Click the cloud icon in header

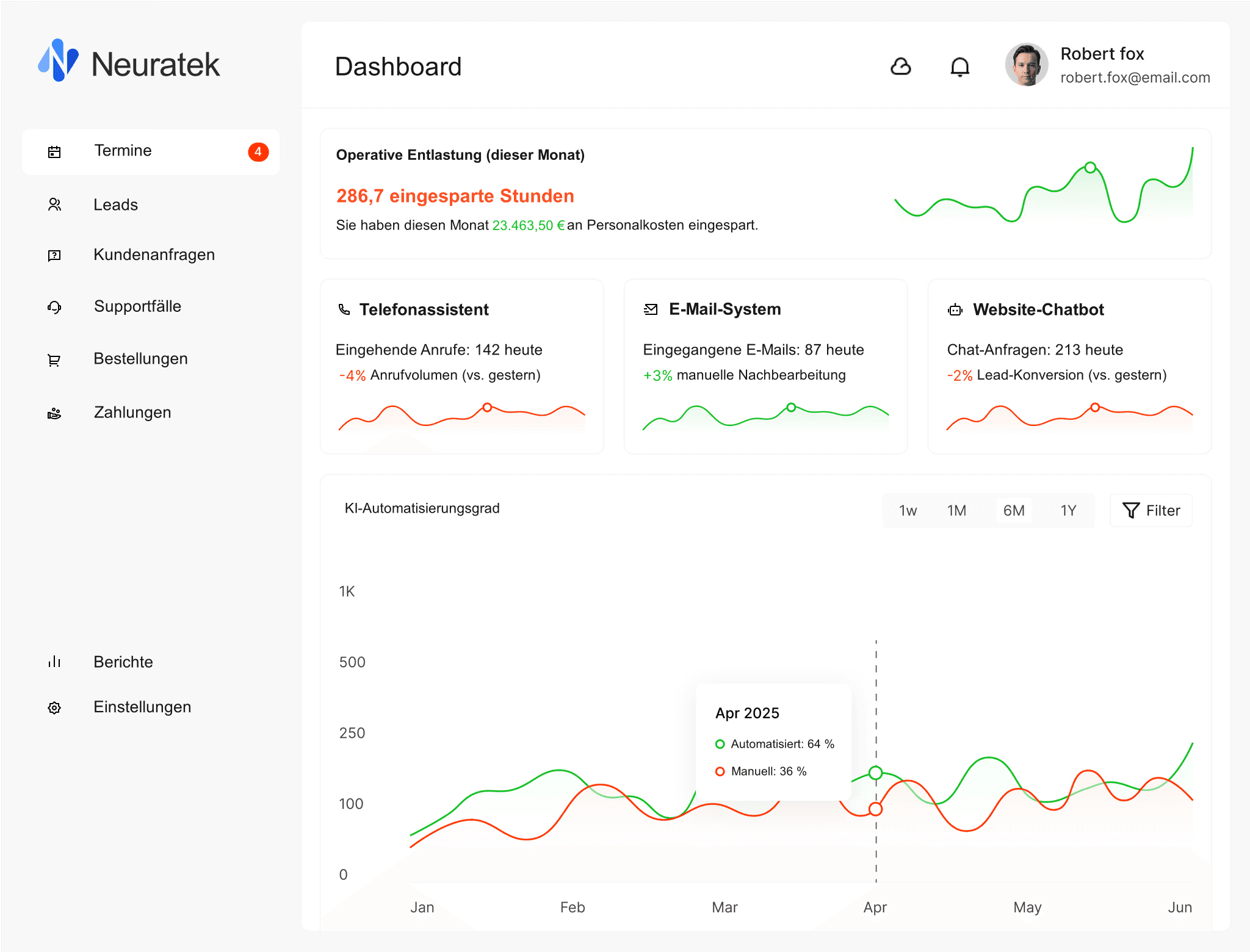[x=900, y=66]
